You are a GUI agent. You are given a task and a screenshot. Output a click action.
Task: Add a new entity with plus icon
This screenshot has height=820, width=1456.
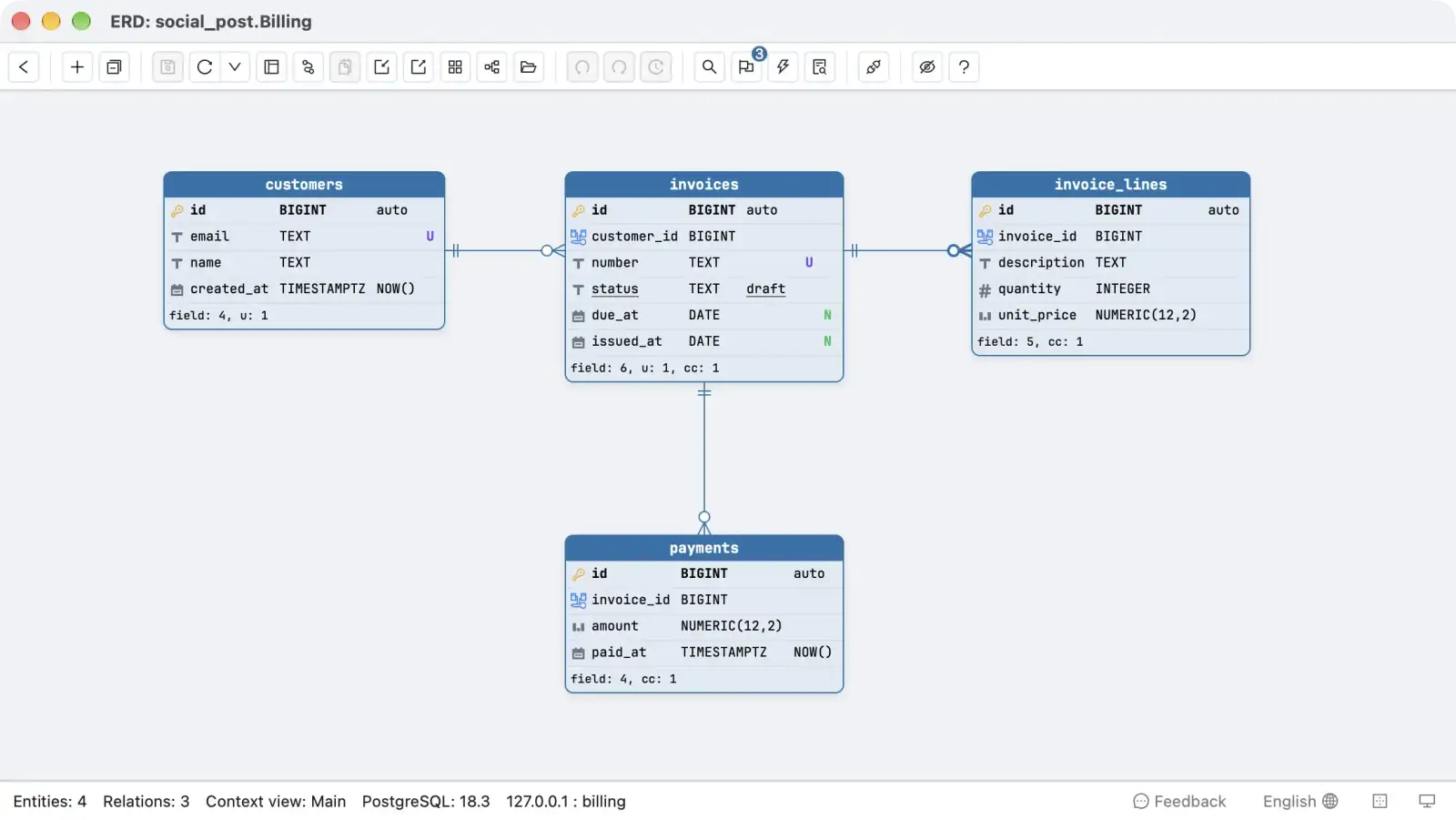tap(77, 66)
